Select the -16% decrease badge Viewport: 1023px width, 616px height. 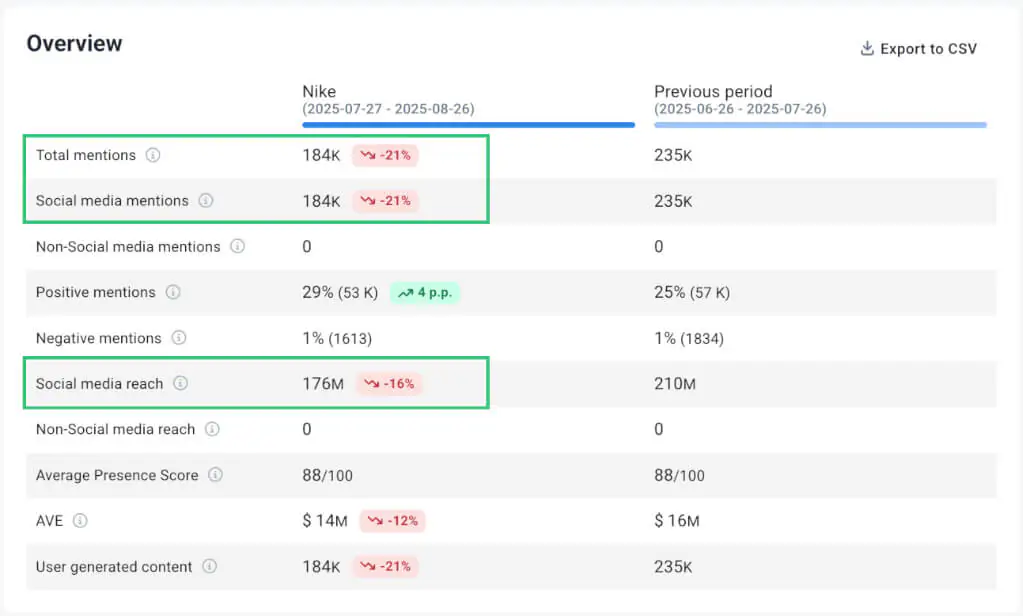click(x=389, y=384)
